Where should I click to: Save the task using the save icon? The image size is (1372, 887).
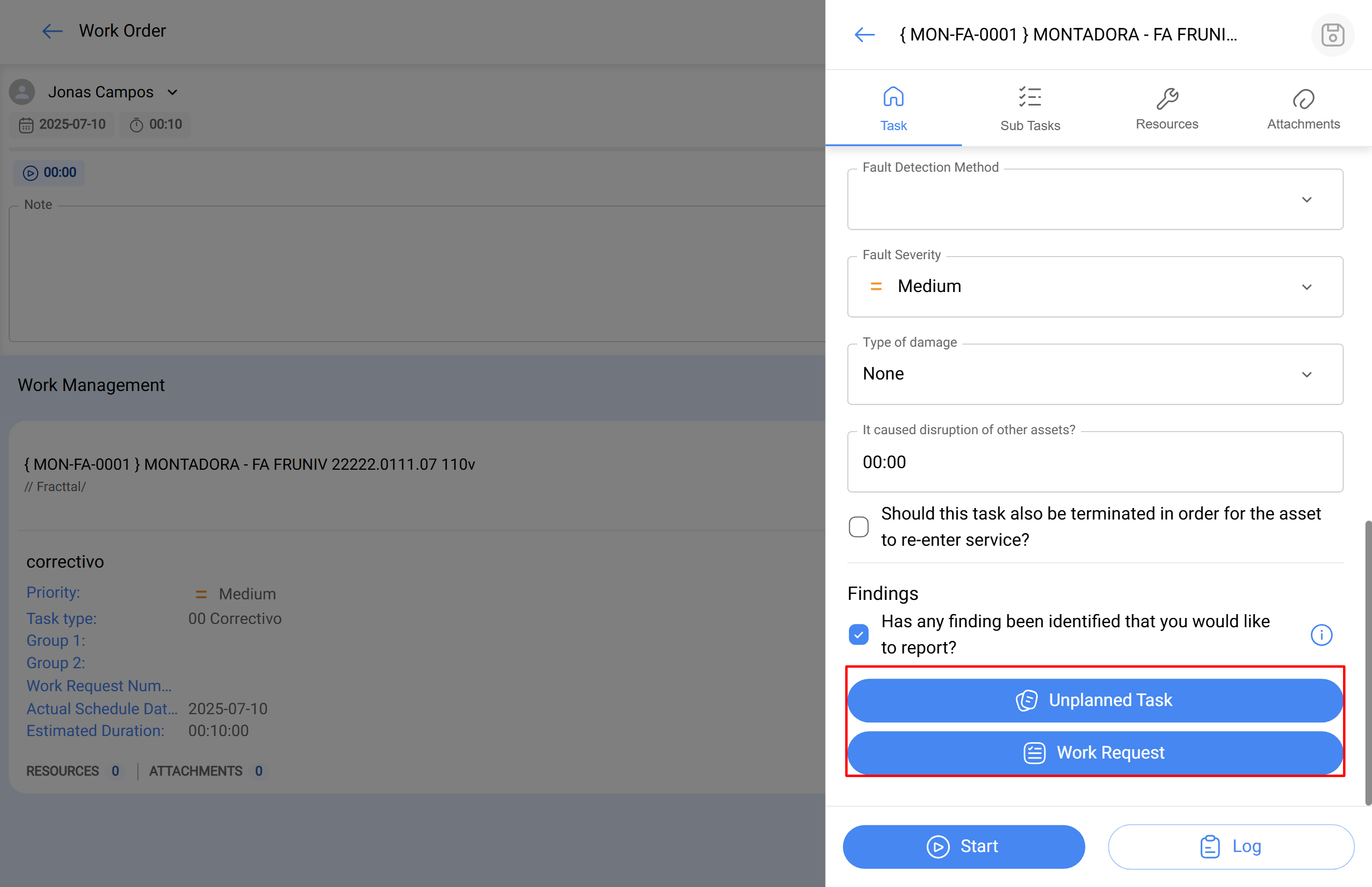(1332, 34)
